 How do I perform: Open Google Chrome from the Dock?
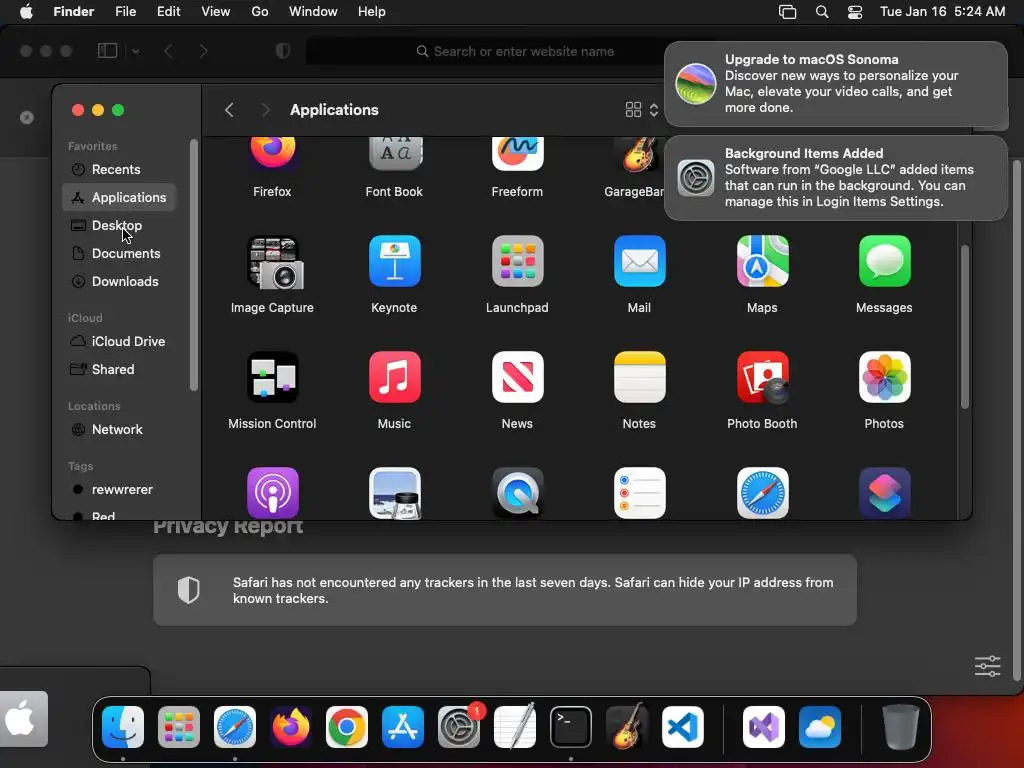347,727
